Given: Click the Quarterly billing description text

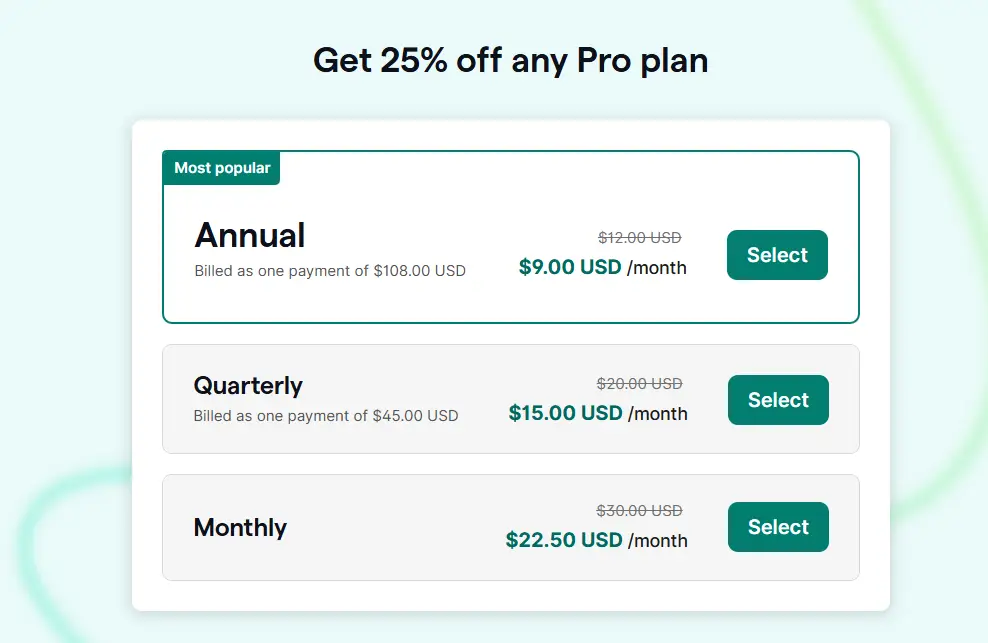Looking at the screenshot, I should pyautogui.click(x=326, y=415).
